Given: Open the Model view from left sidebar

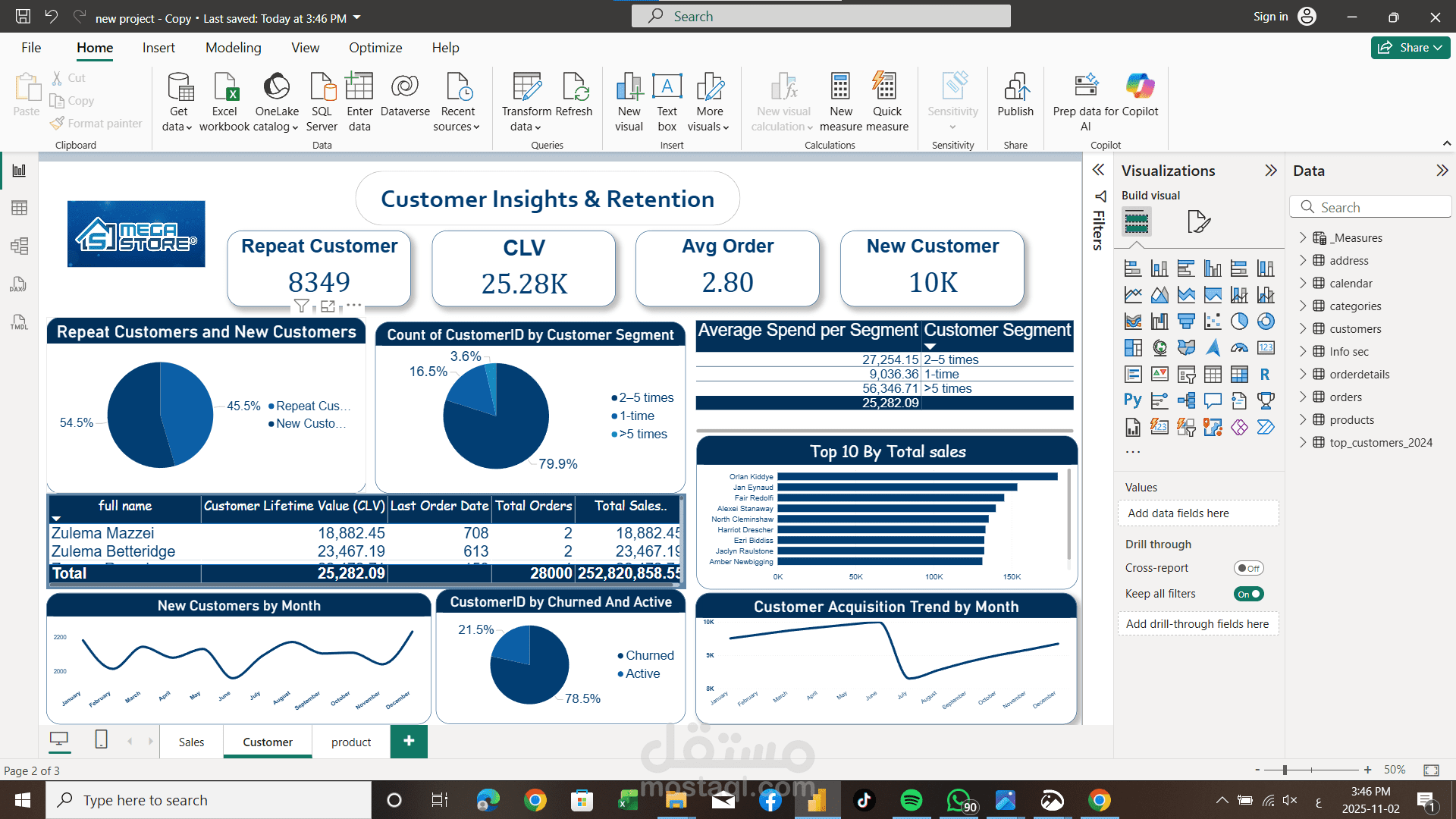Looking at the screenshot, I should pos(19,246).
